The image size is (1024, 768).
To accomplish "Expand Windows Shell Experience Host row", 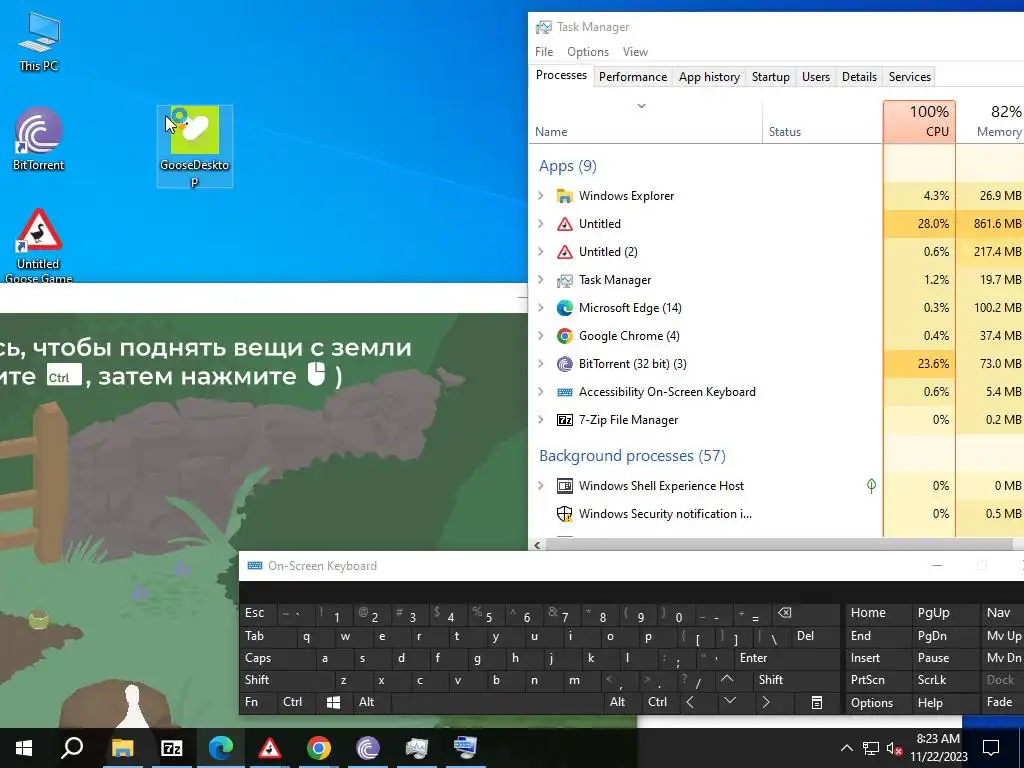I will coord(541,486).
